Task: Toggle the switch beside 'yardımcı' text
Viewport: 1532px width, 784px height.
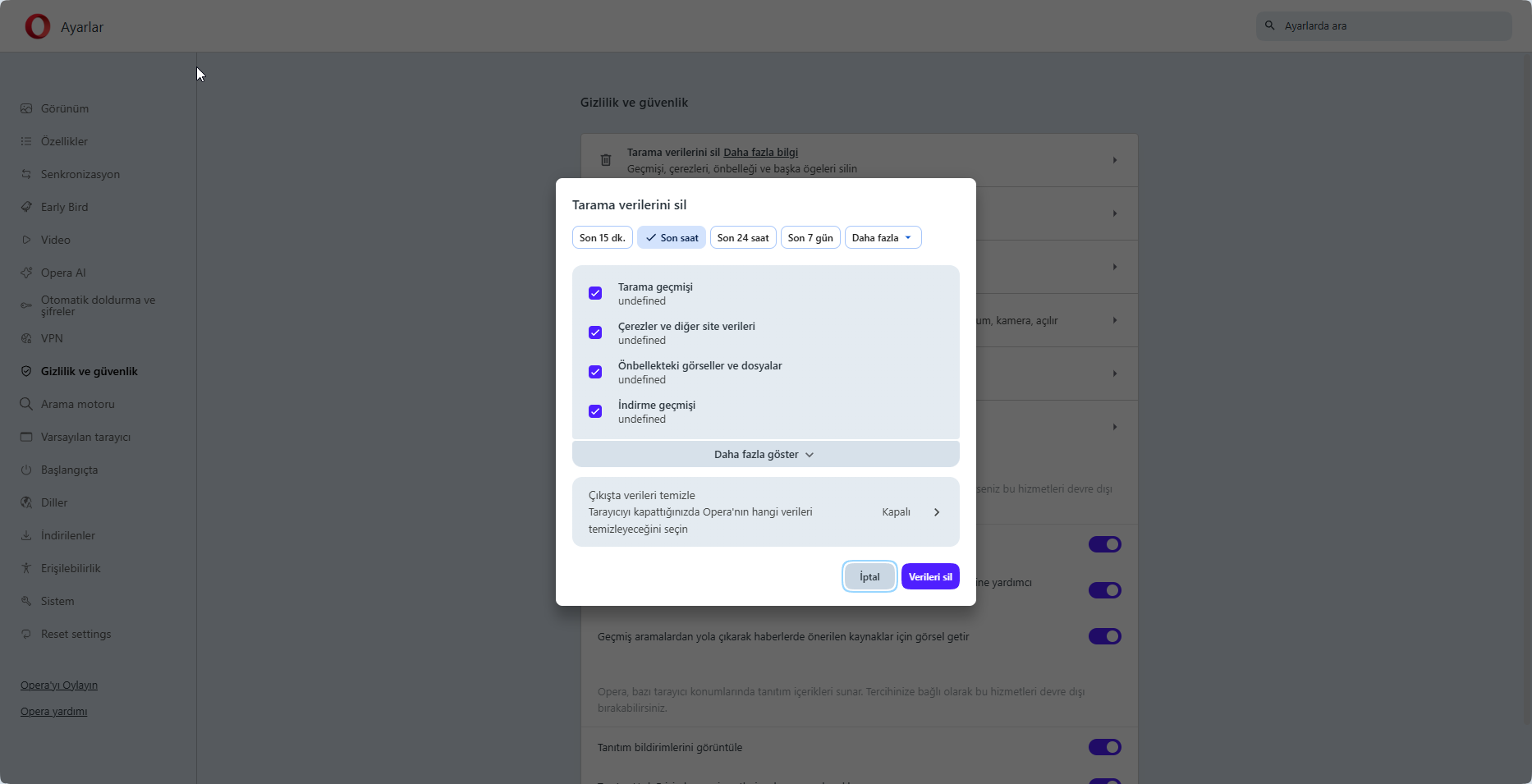Action: tap(1105, 590)
